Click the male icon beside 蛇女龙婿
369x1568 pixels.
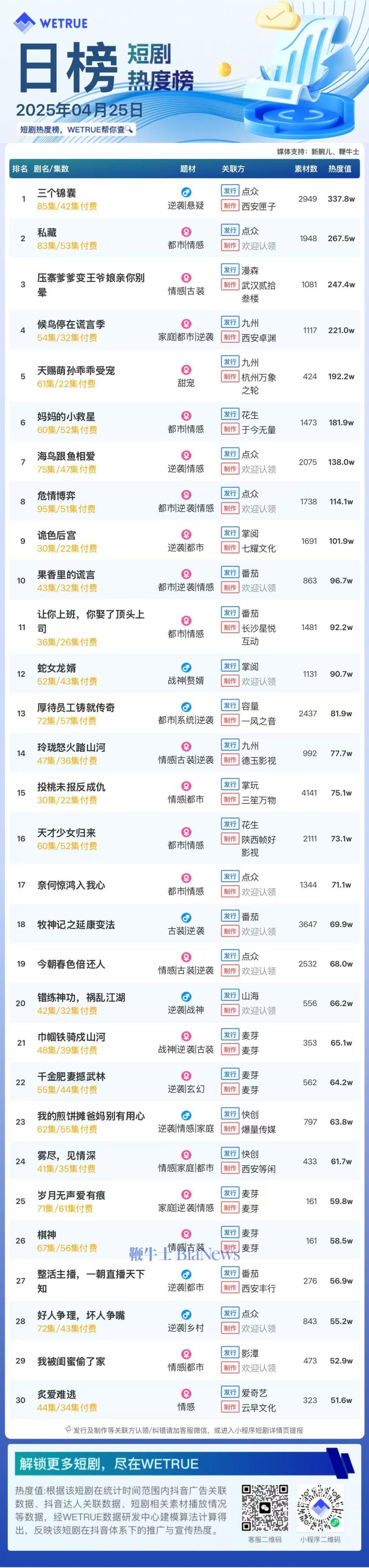pos(186,668)
